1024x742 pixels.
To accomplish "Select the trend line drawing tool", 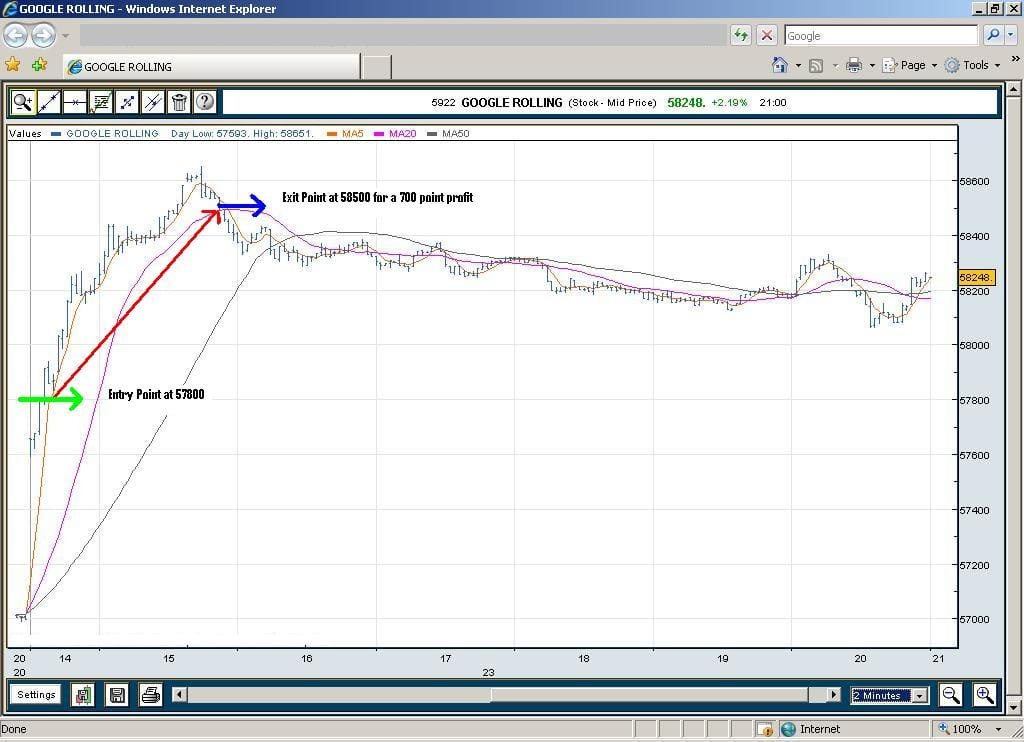I will pos(49,102).
